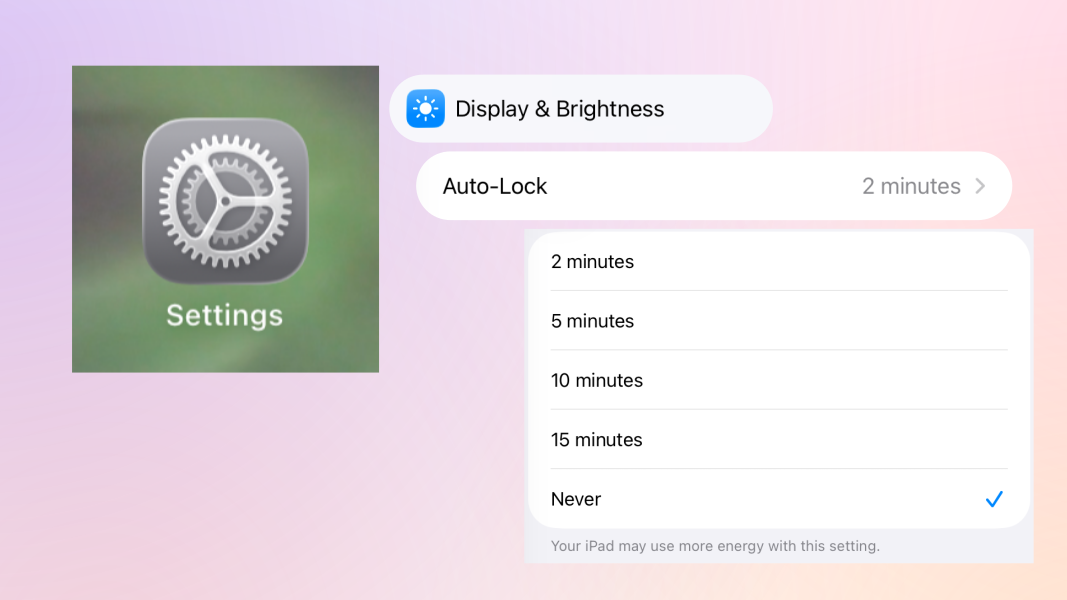
Task: Tap the Settings app on the home screen
Action: point(225,218)
